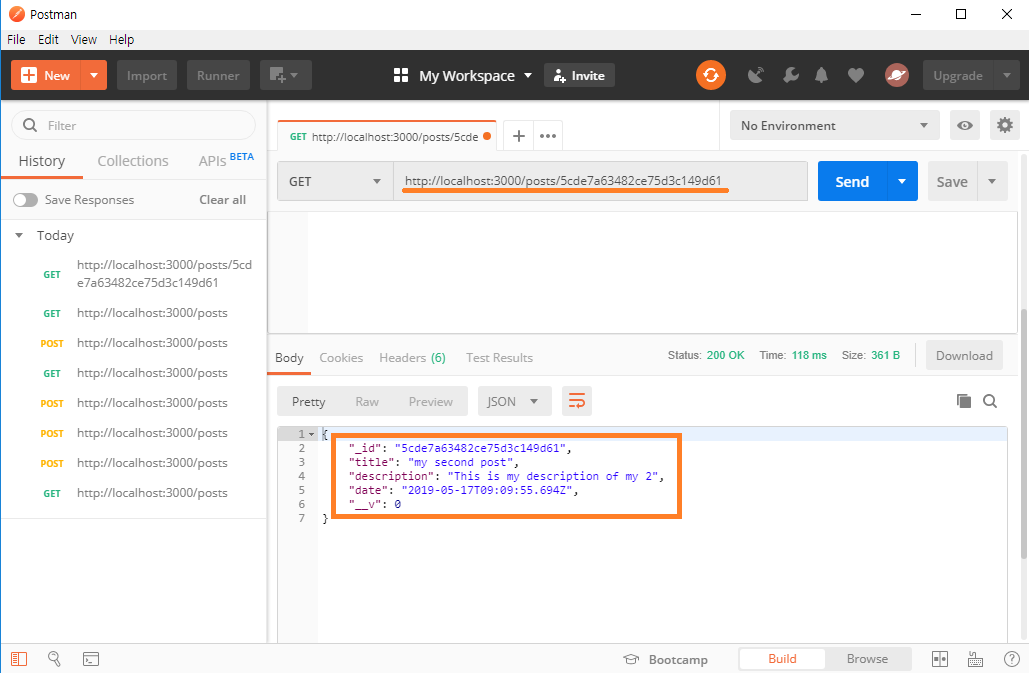
Task: Toggle line wrap icon in response
Action: click(577, 401)
